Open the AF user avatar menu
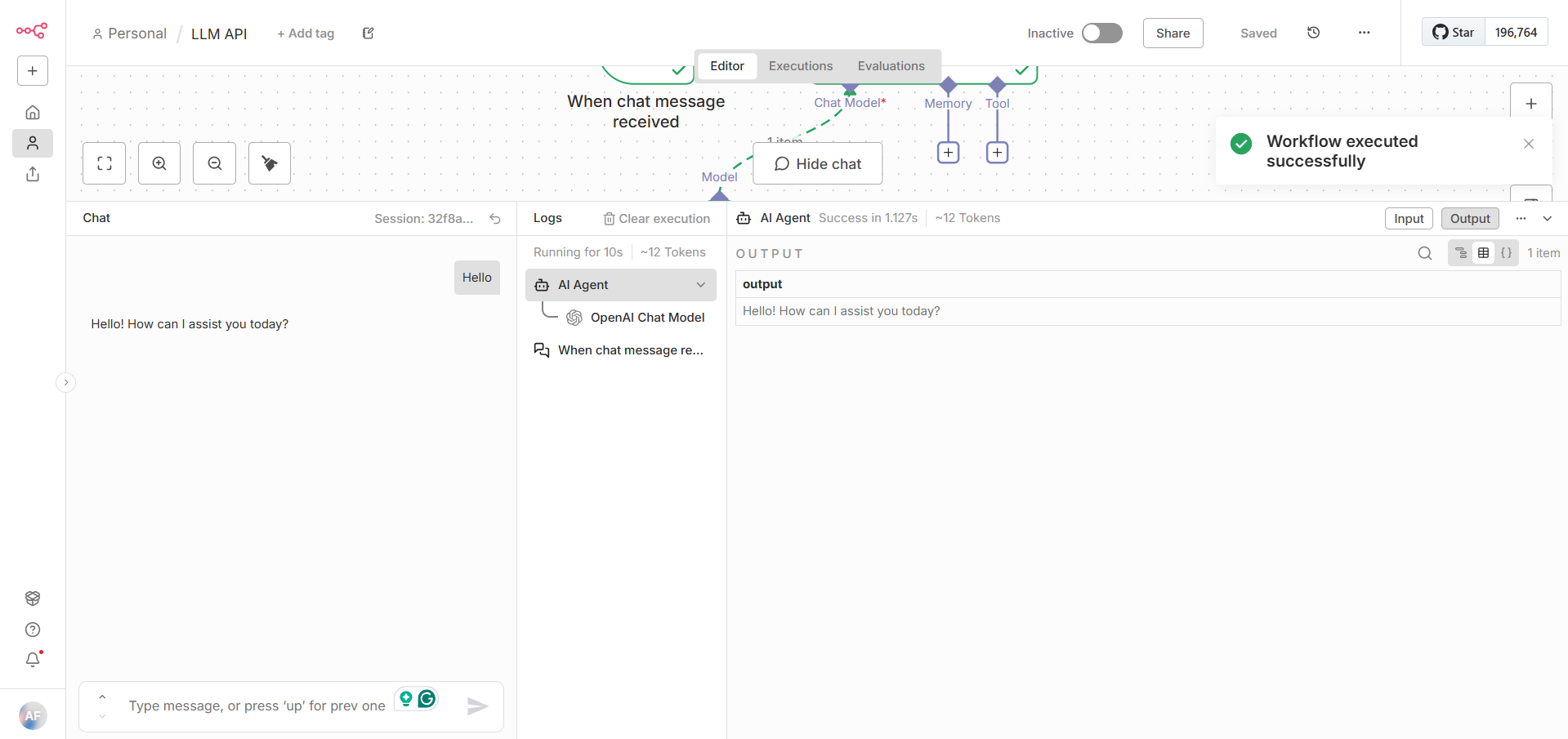1568x739 pixels. click(33, 716)
